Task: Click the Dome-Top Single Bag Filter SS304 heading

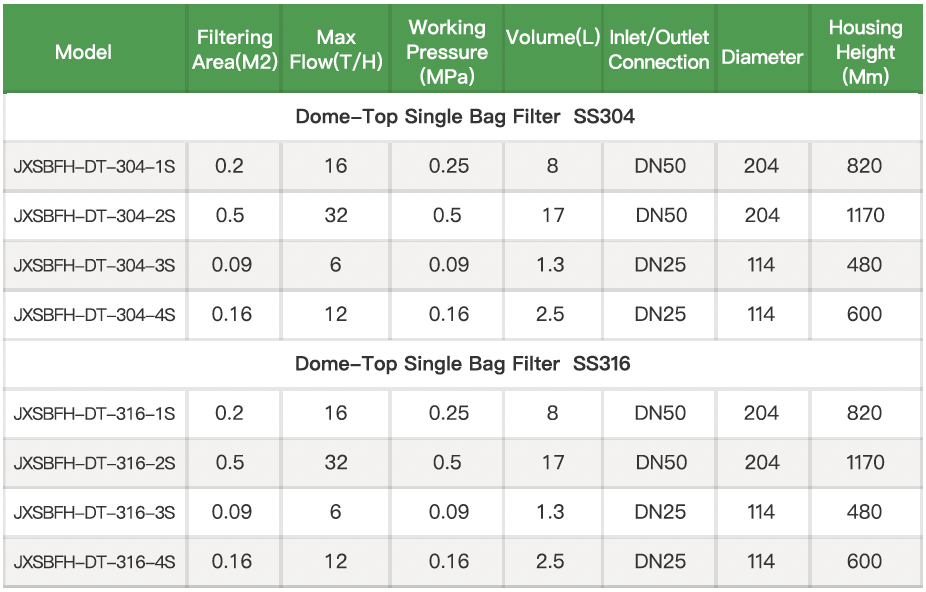Action: (x=464, y=117)
